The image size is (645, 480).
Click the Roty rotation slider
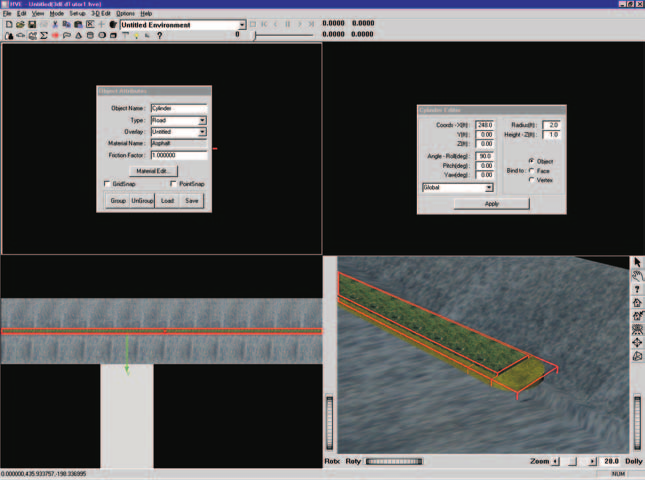394,461
